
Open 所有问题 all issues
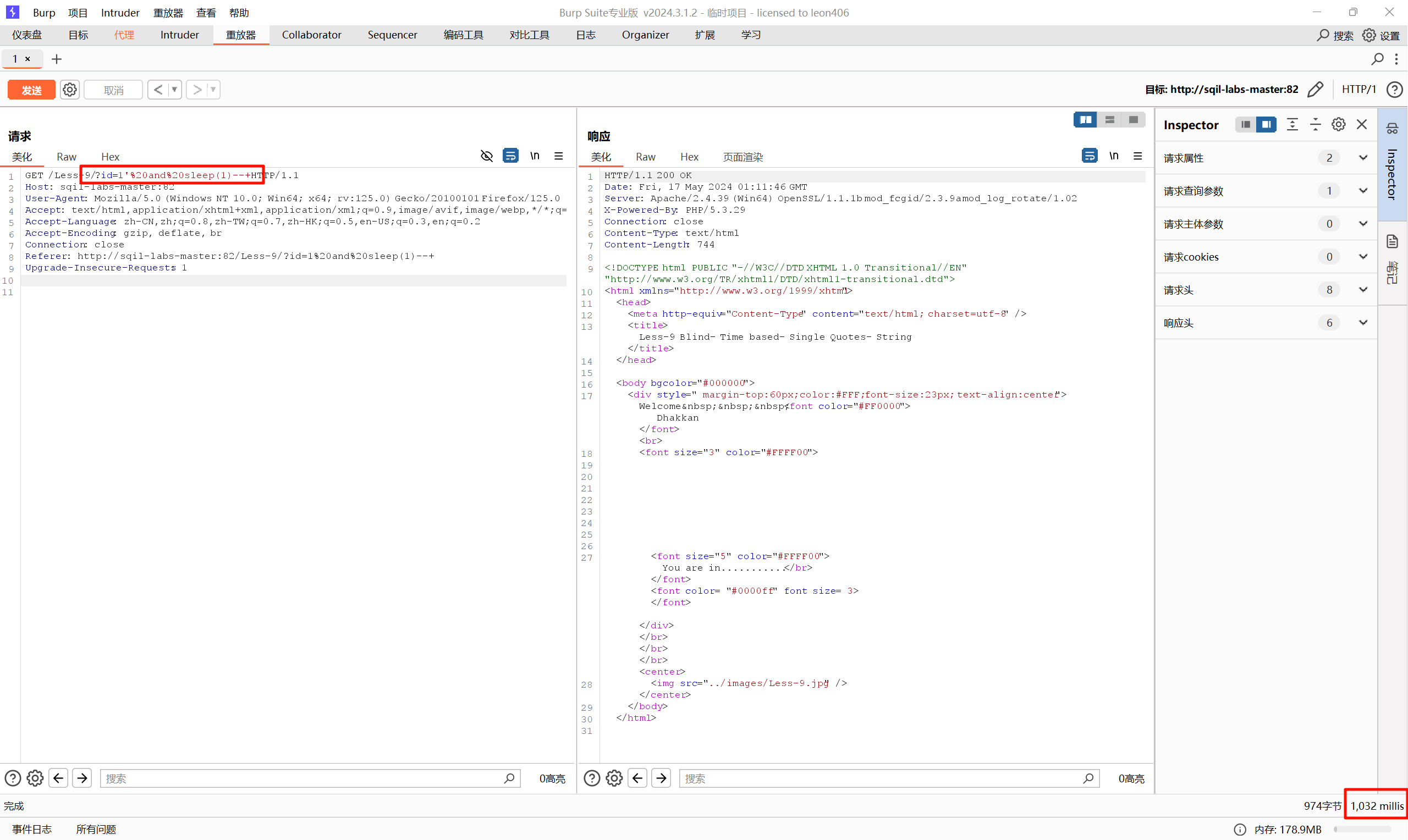[96, 829]
